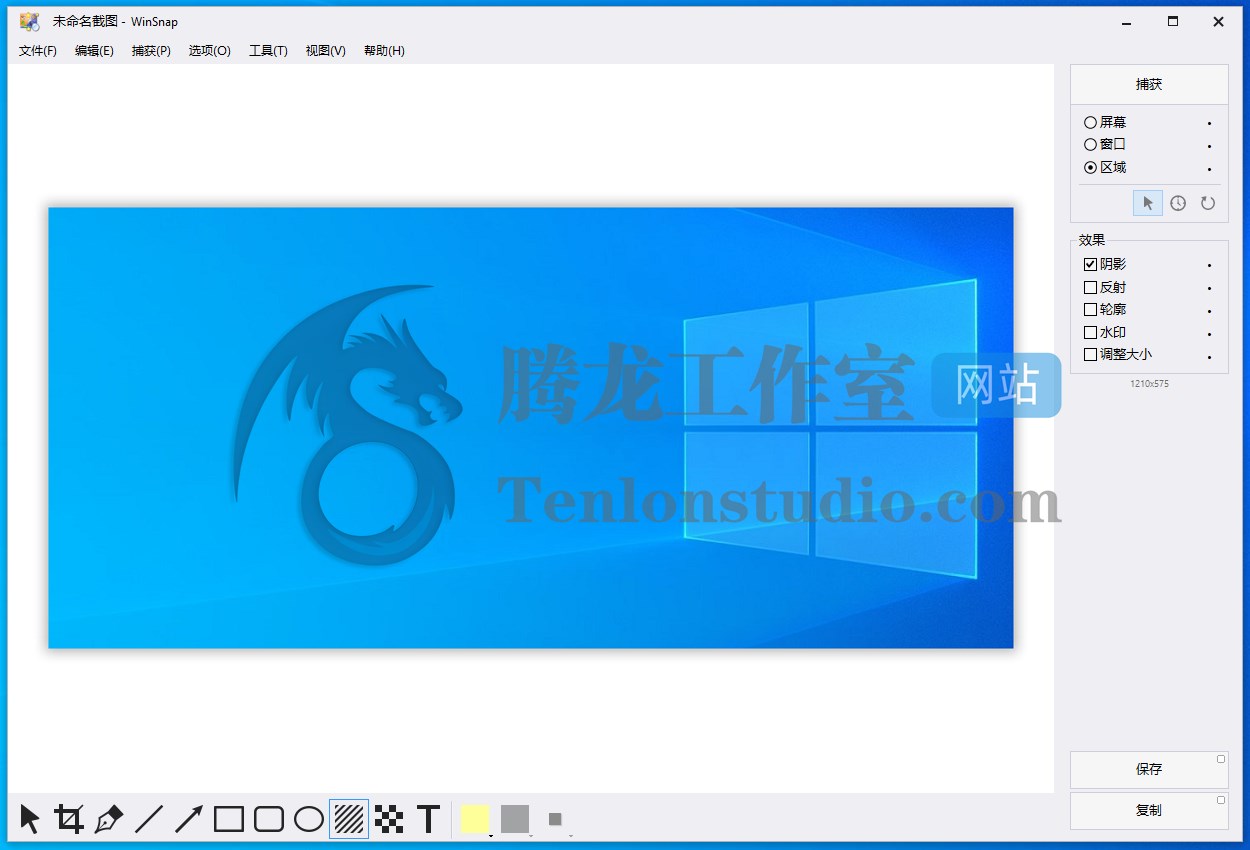Open the 编辑(E) menu
Viewport: 1250px width, 850px height.
coord(94,51)
